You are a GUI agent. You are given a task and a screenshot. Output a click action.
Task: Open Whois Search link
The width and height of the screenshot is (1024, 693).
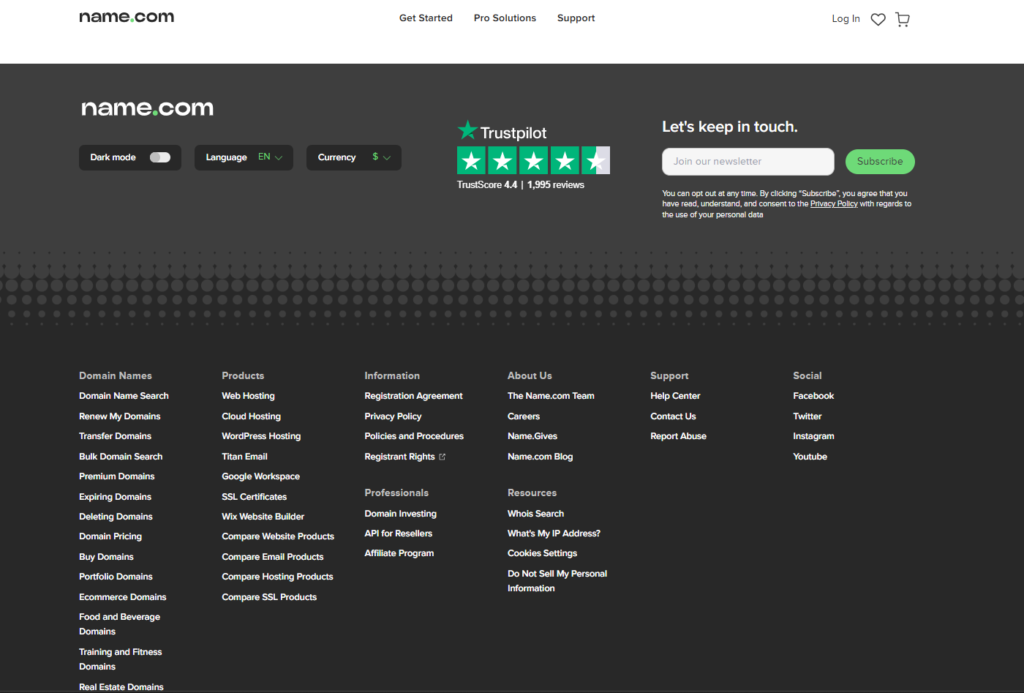click(536, 513)
